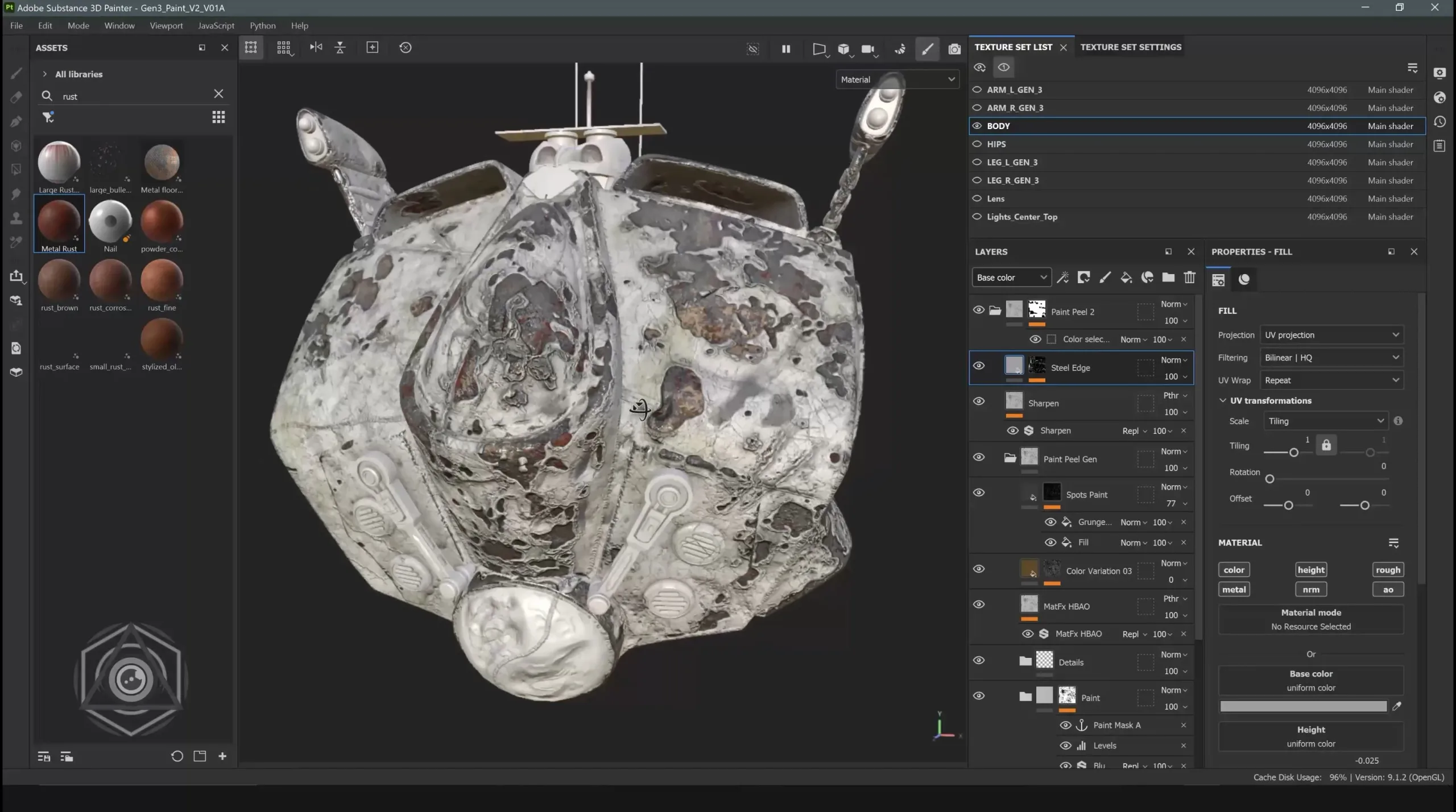Open the Base color channel dropdown

(1011, 277)
